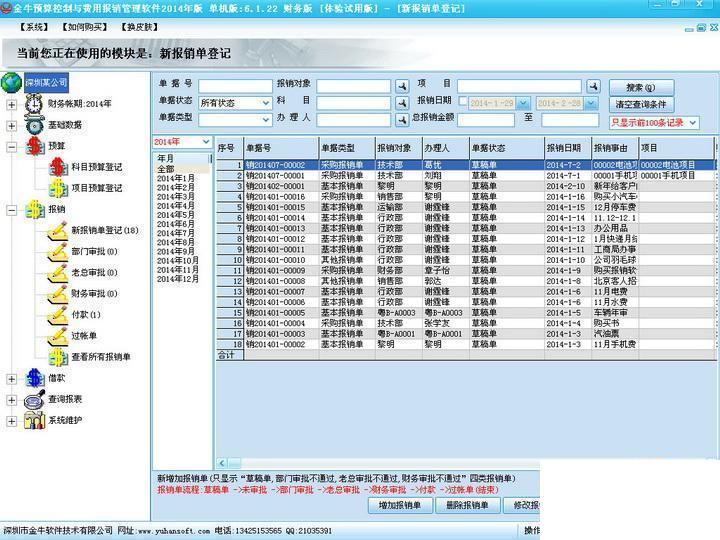
Task: Click the lookup icon next to 报销对象 field
Action: (x=402, y=86)
